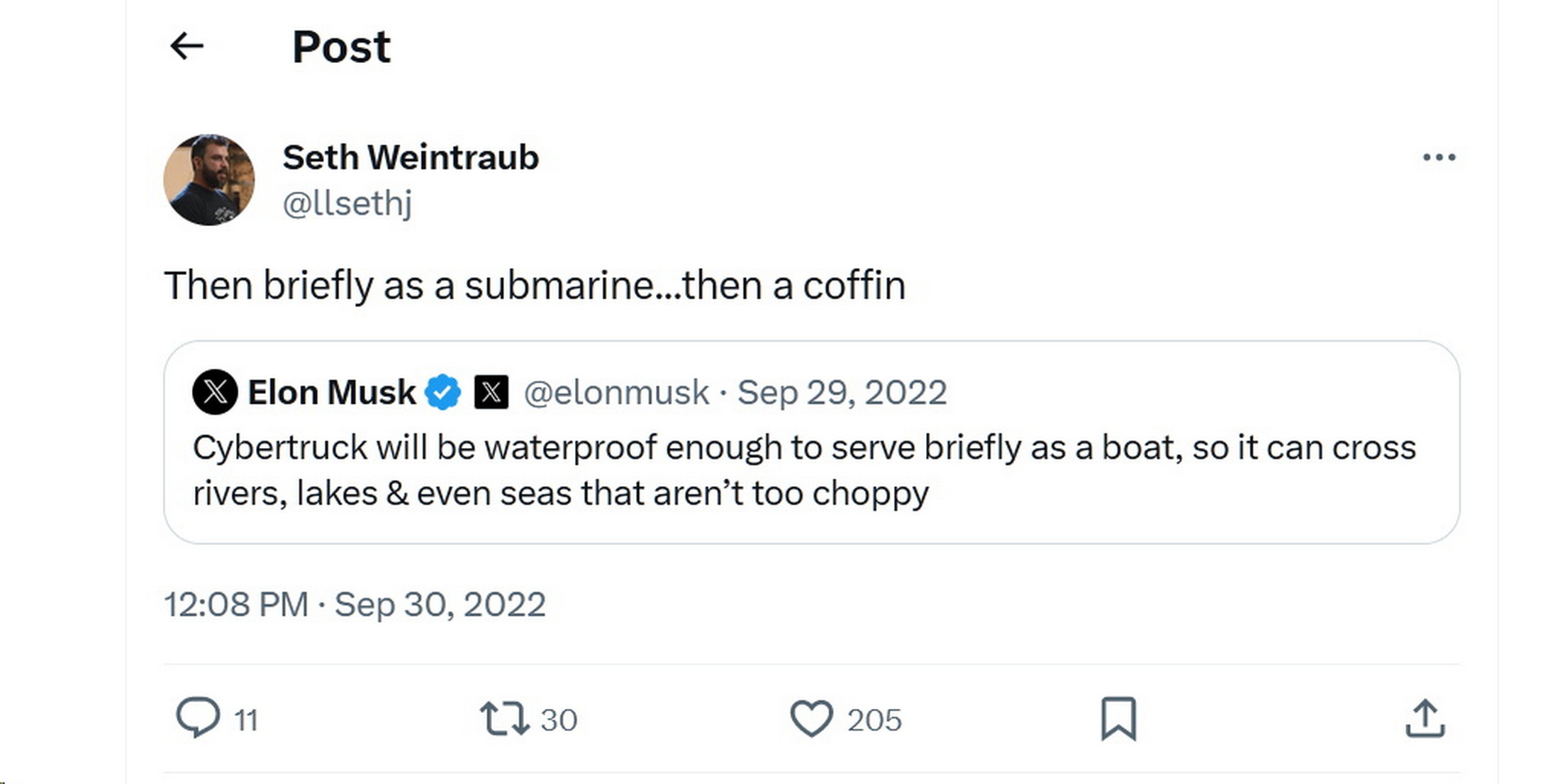
Task: Click the back arrow icon
Action: (187, 47)
